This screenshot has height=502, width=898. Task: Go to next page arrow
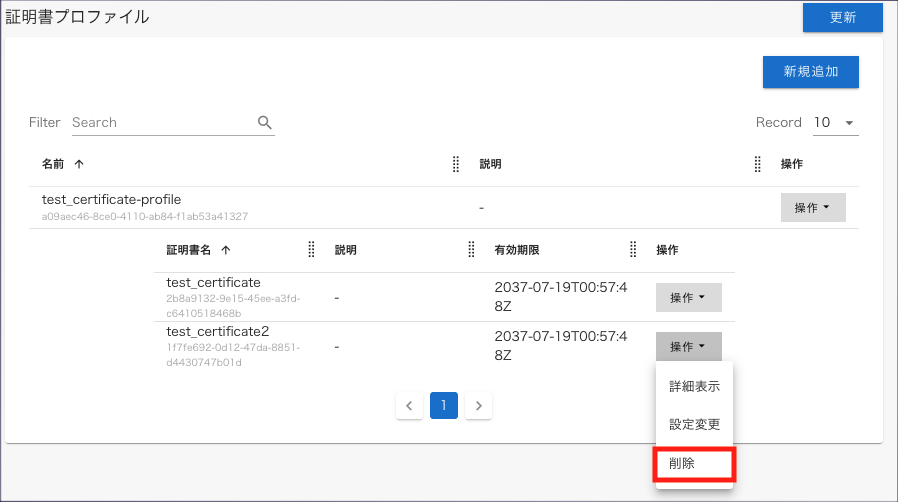click(x=478, y=406)
